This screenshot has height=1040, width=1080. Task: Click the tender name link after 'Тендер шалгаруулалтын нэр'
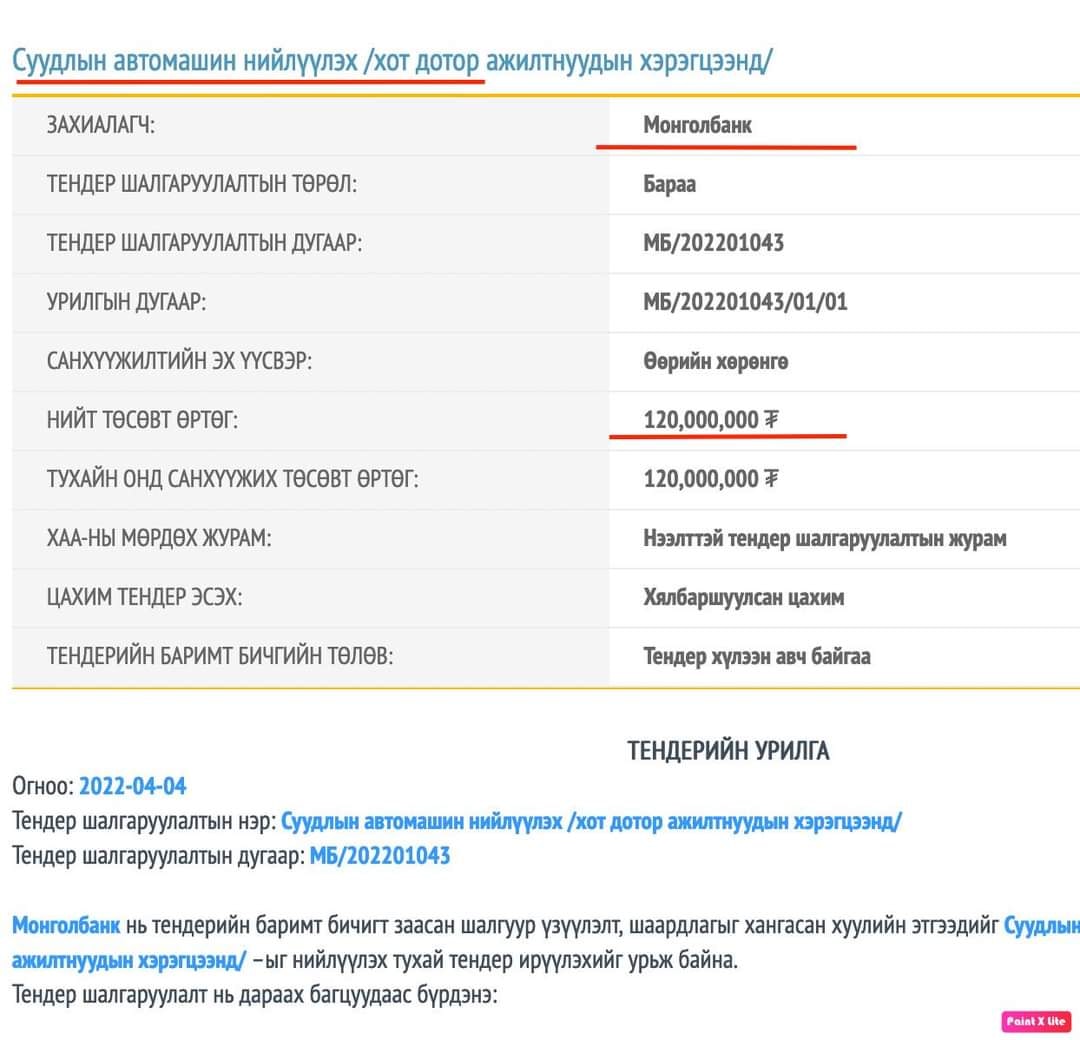tap(591, 822)
